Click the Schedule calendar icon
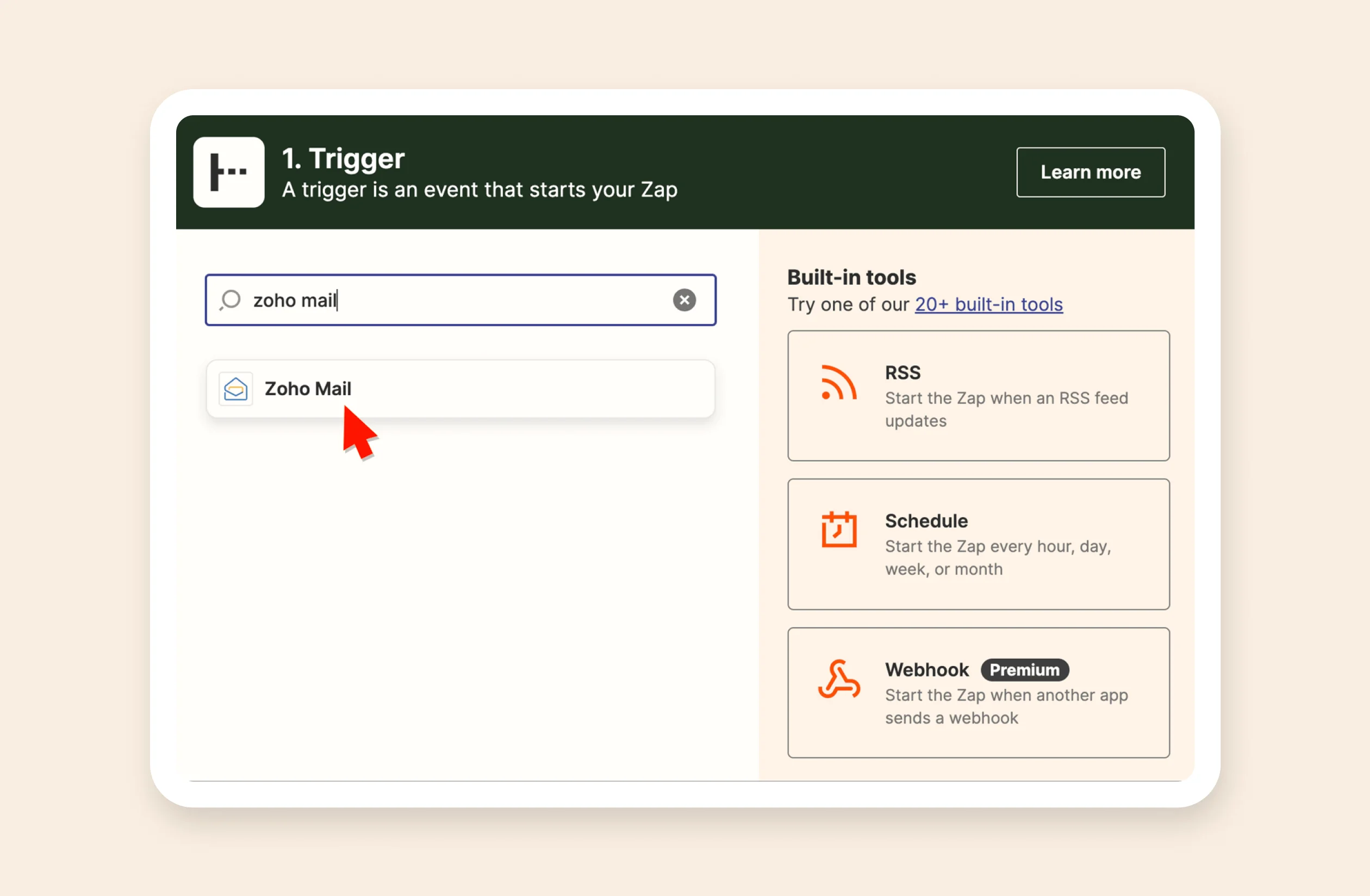The height and width of the screenshot is (896, 1370). 838,530
